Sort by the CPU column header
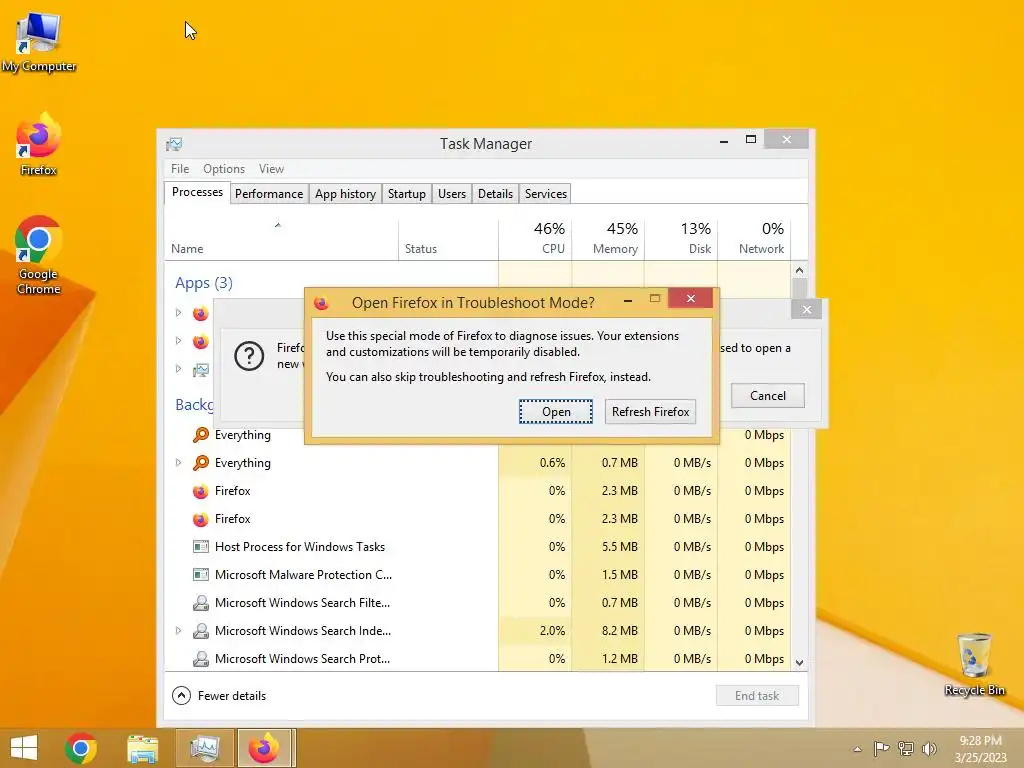Viewport: 1024px width, 768px height. 536,238
